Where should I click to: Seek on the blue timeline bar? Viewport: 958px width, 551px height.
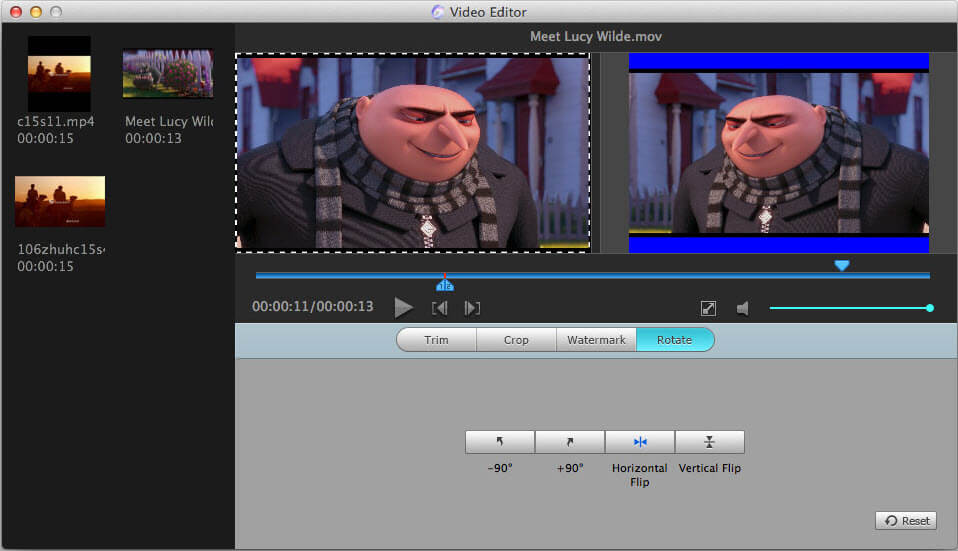[593, 276]
